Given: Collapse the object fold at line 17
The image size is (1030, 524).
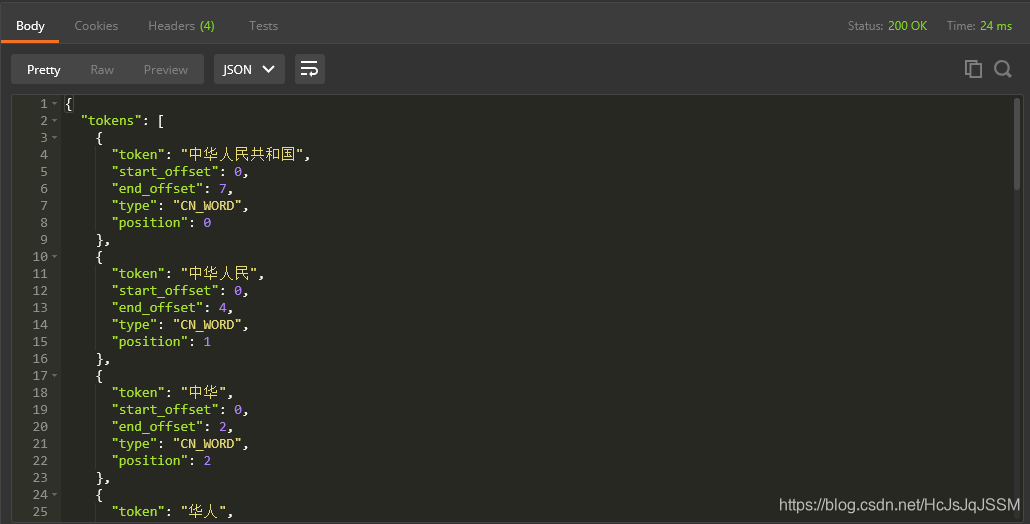Looking at the screenshot, I should click(55, 376).
